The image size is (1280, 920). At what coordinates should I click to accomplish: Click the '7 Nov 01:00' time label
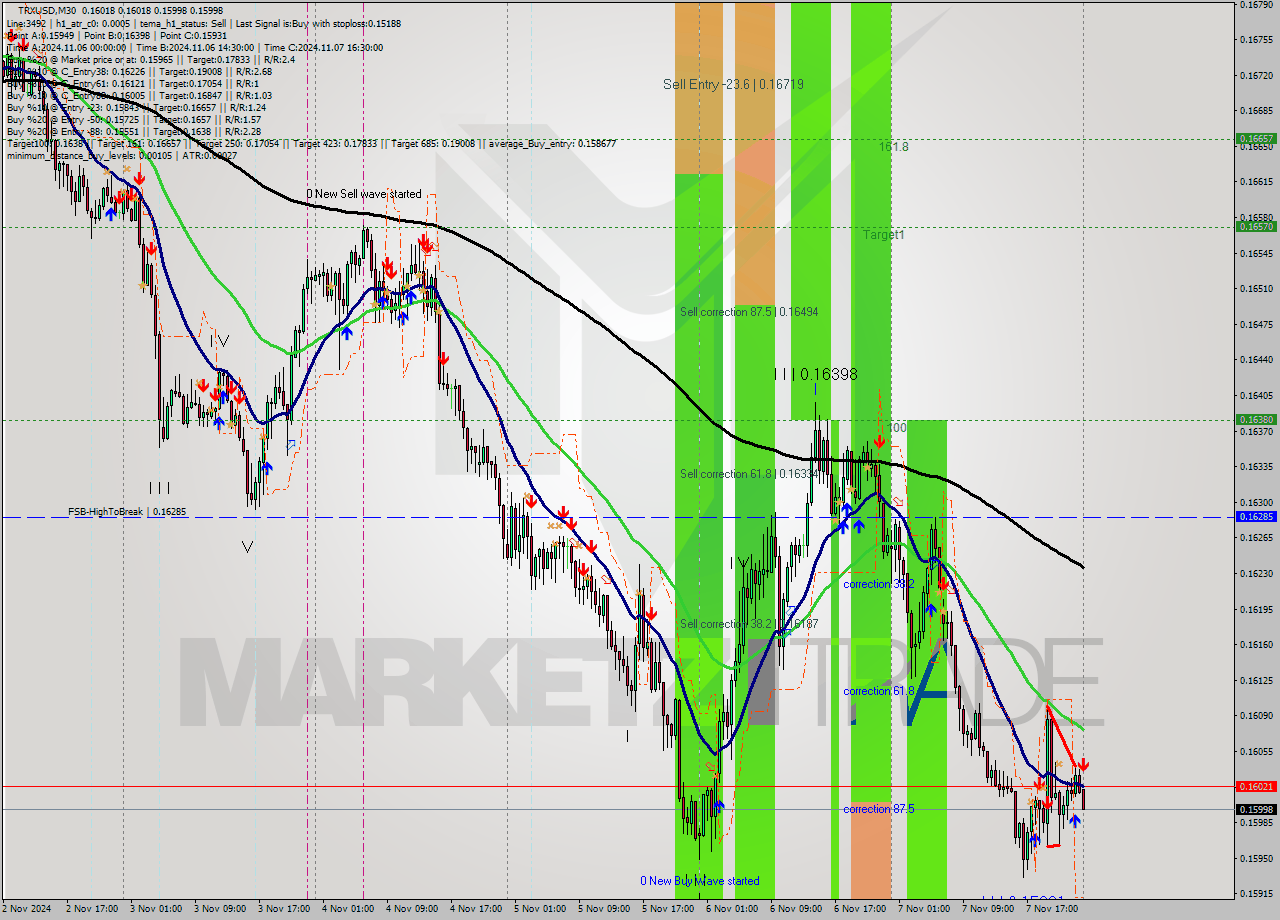tap(924, 909)
